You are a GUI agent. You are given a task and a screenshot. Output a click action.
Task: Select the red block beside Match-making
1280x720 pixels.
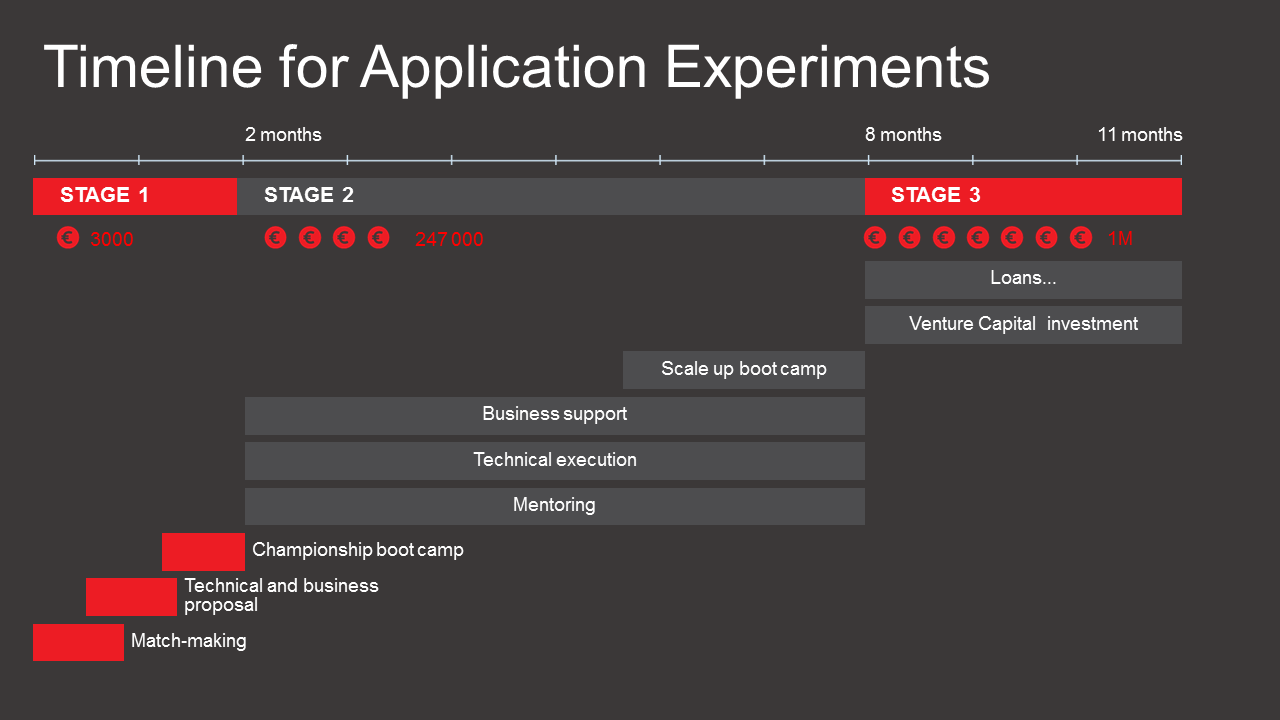[x=78, y=642]
